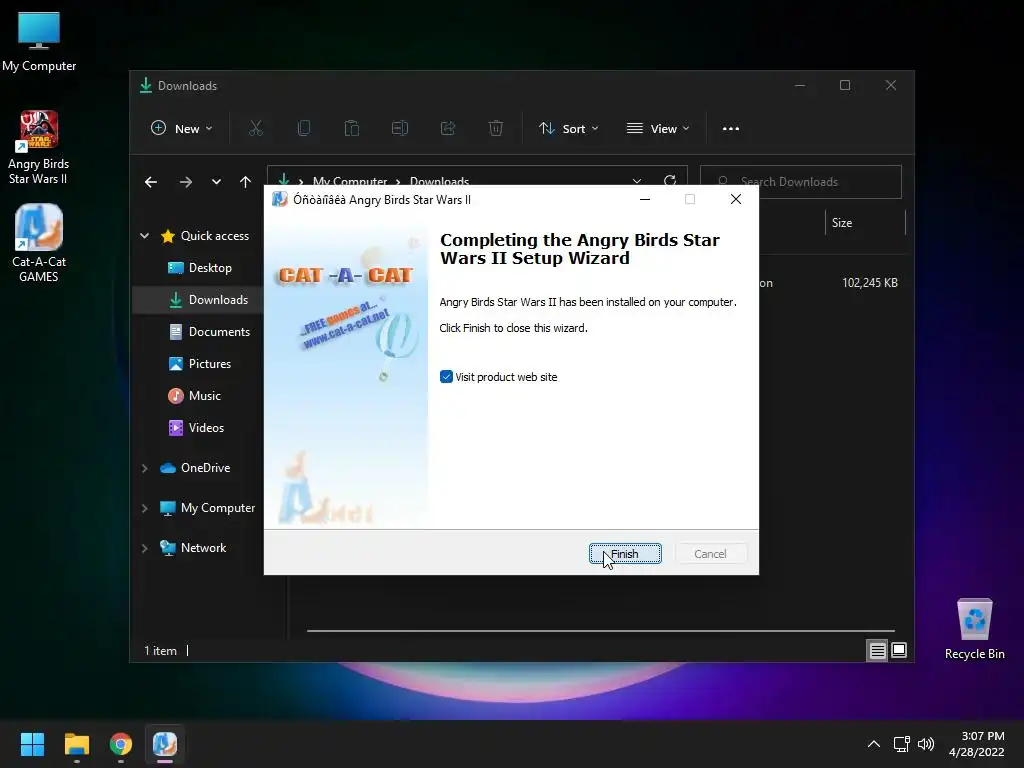
Task: Click the Rename icon in Explorer toolbar
Action: click(x=400, y=129)
